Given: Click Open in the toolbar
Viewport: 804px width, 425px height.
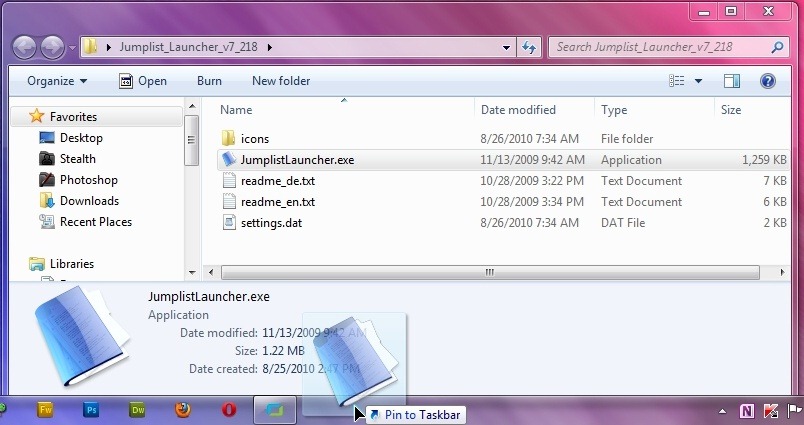Looking at the screenshot, I should point(143,81).
